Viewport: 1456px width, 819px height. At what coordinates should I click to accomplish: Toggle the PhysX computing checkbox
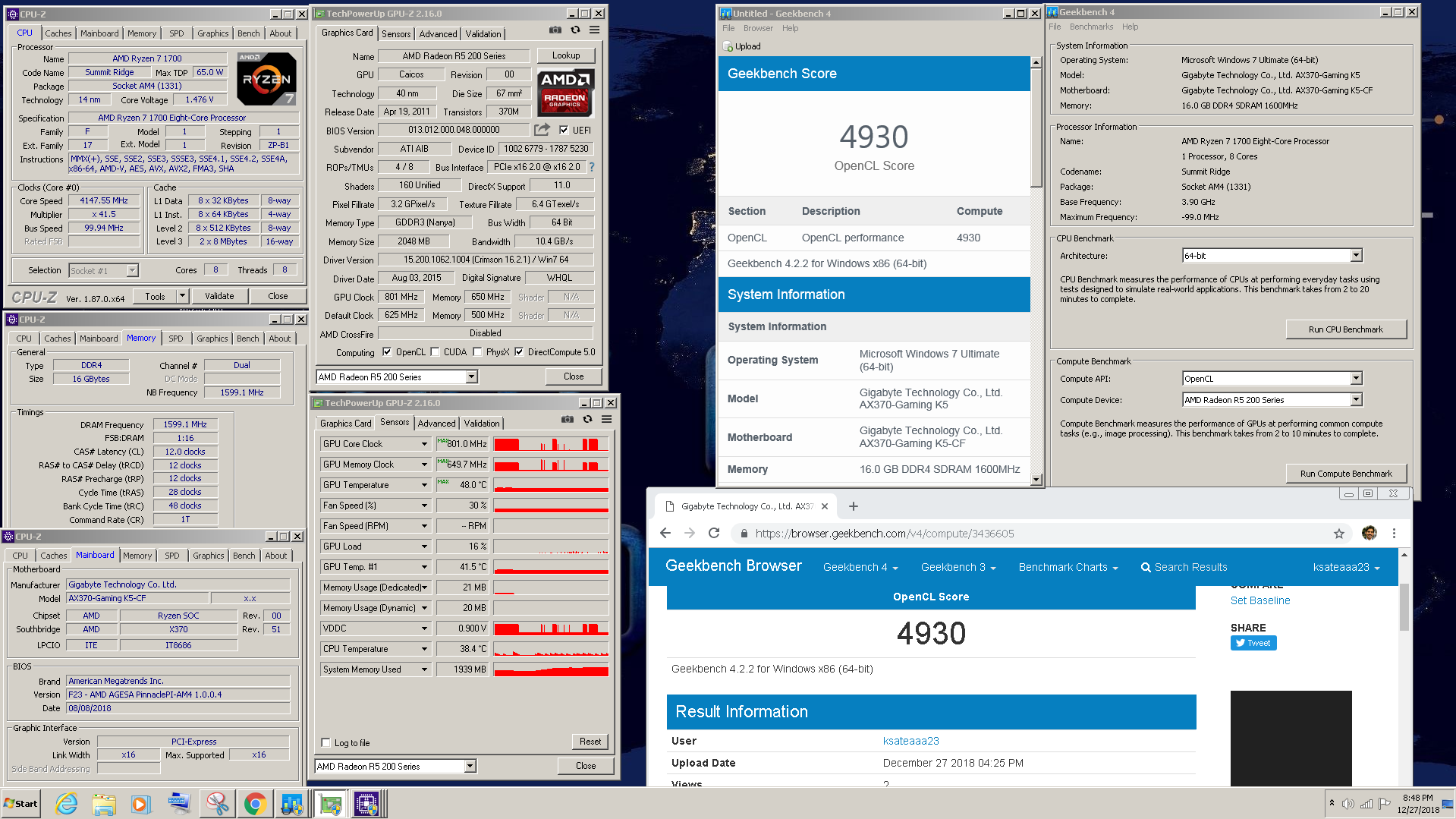[477, 352]
